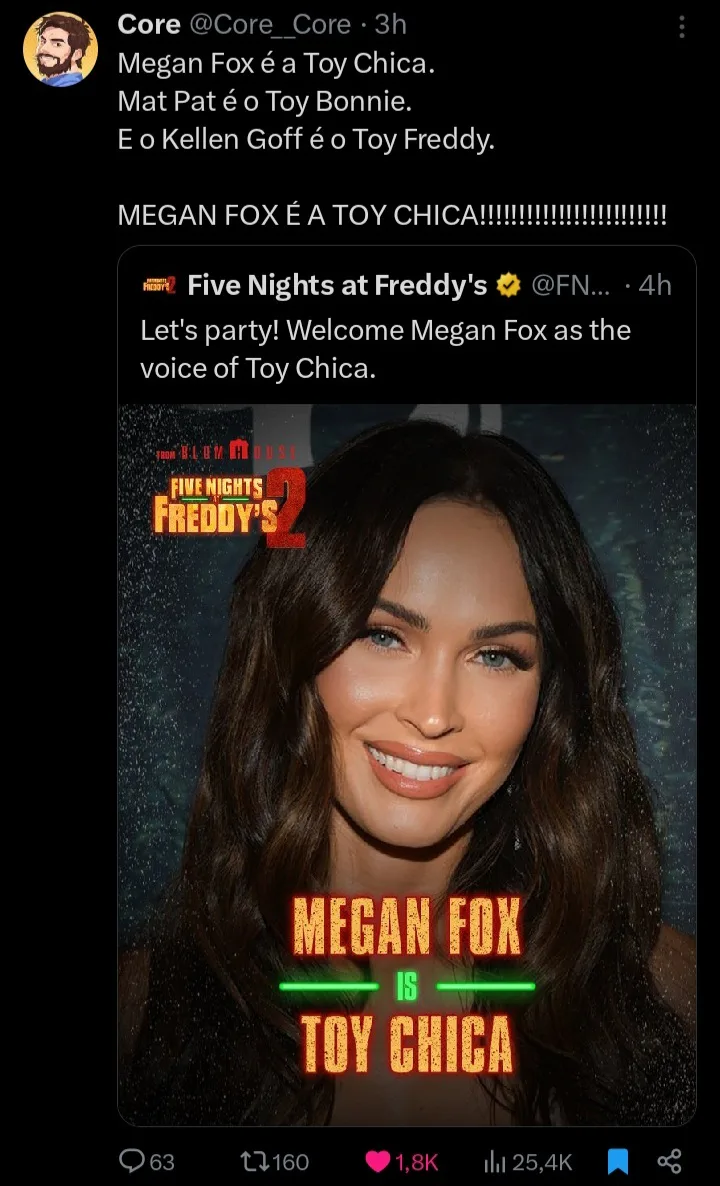Tap the small FNAF avatar in quoted tweet
The image size is (720, 1186).
coord(160,286)
